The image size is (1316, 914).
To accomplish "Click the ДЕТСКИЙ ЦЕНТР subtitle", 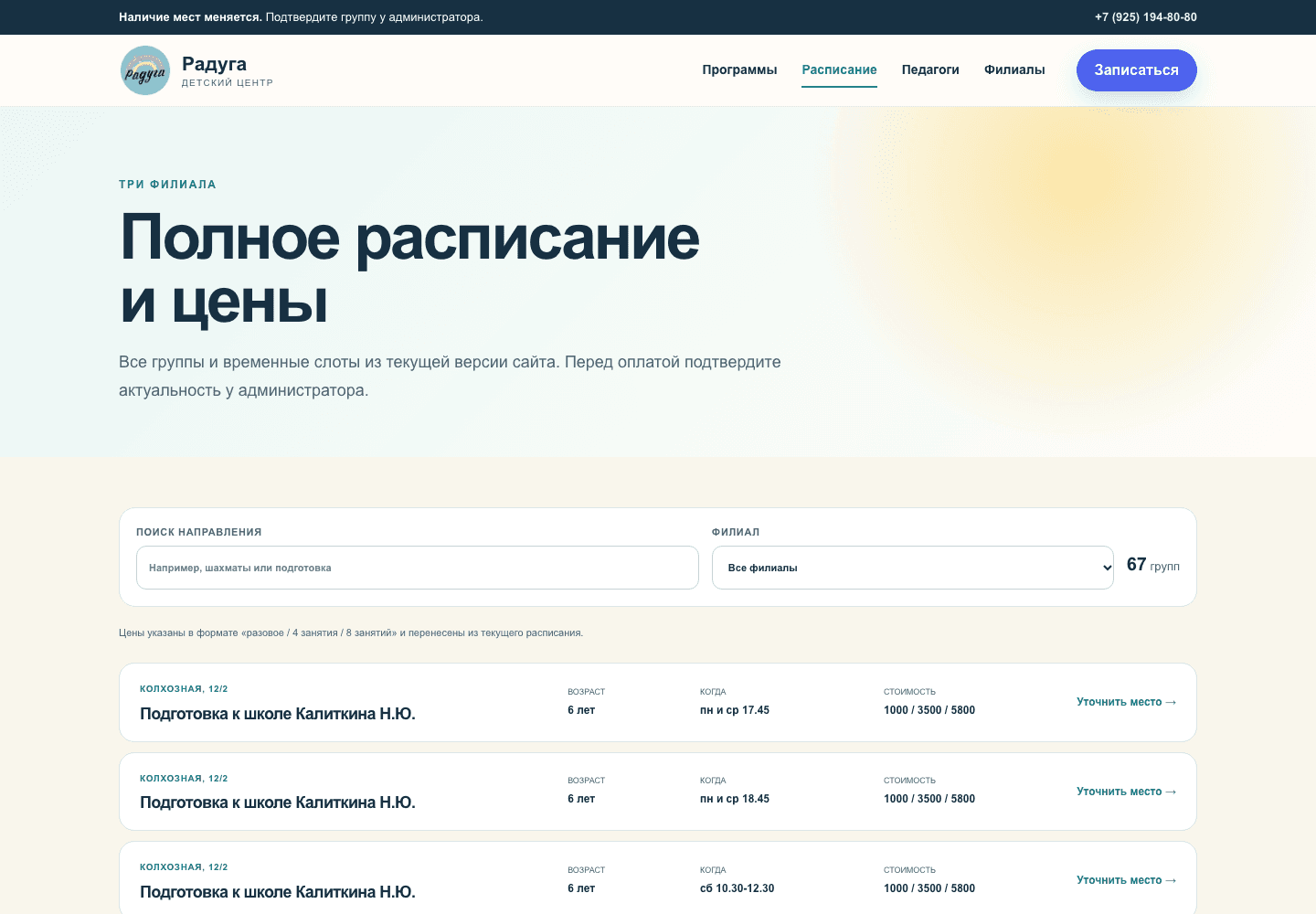I will click(228, 83).
